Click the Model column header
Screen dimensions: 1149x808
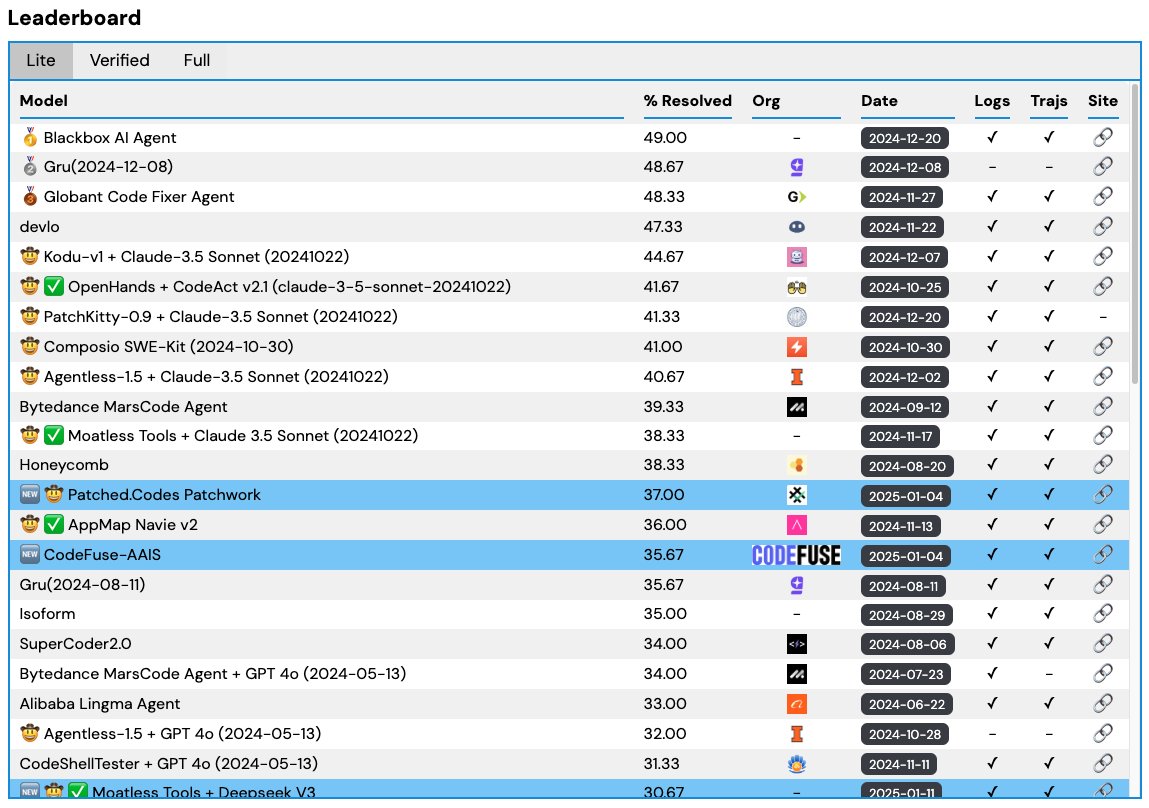point(43,101)
